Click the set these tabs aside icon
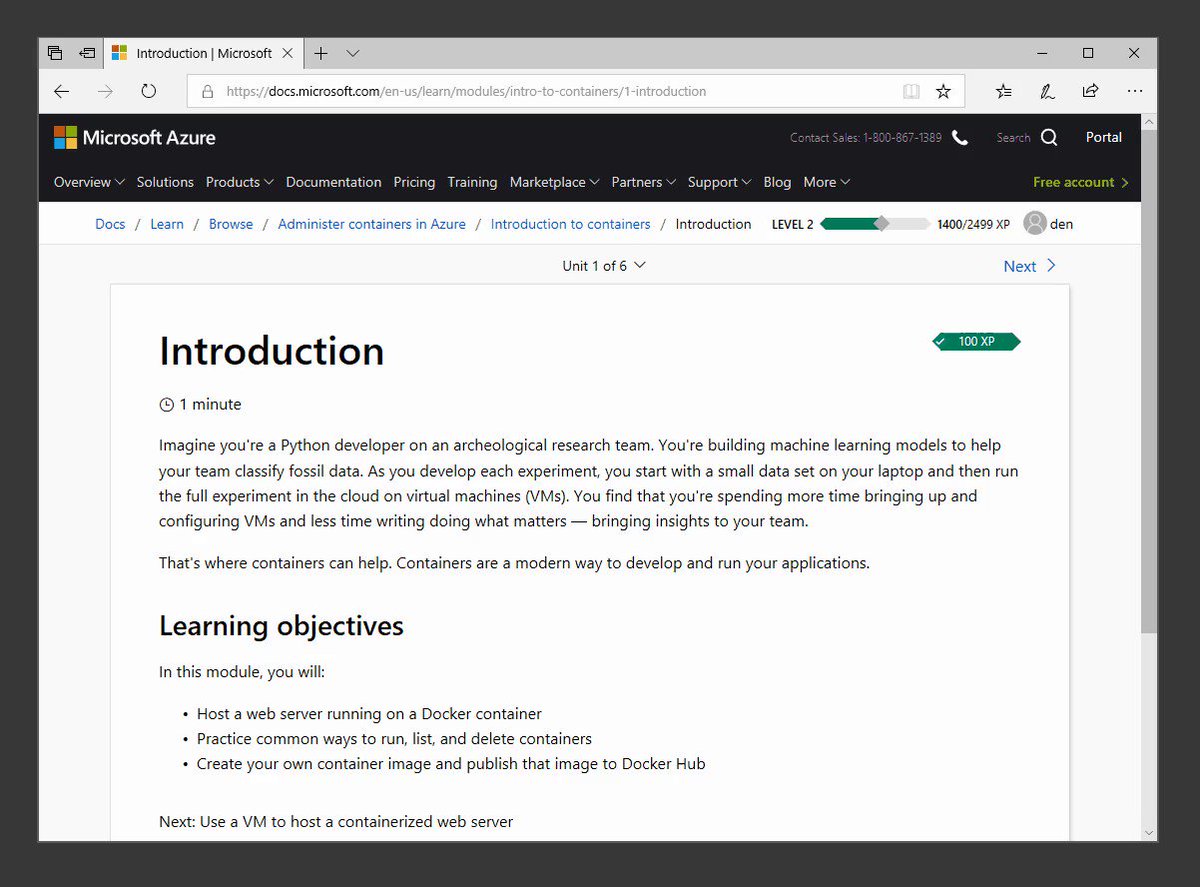This screenshot has height=887, width=1200. [x=88, y=53]
